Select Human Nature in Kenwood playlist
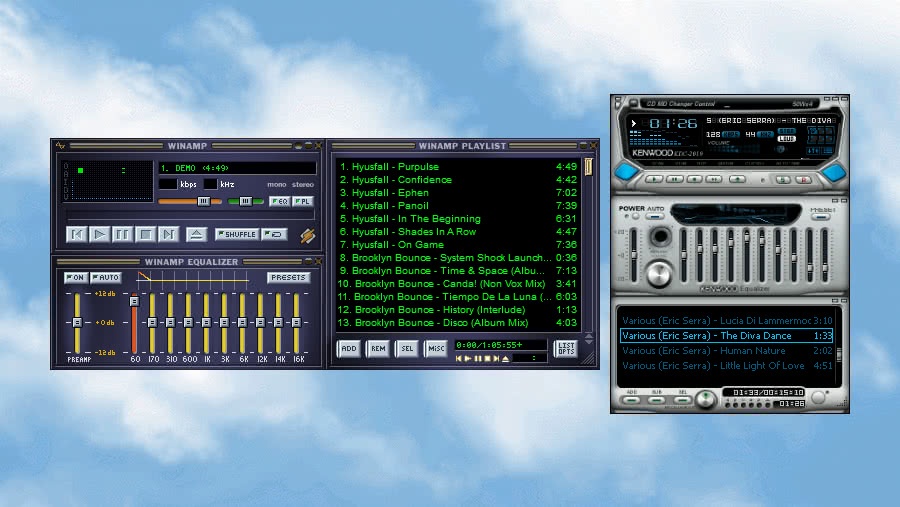 (727, 350)
